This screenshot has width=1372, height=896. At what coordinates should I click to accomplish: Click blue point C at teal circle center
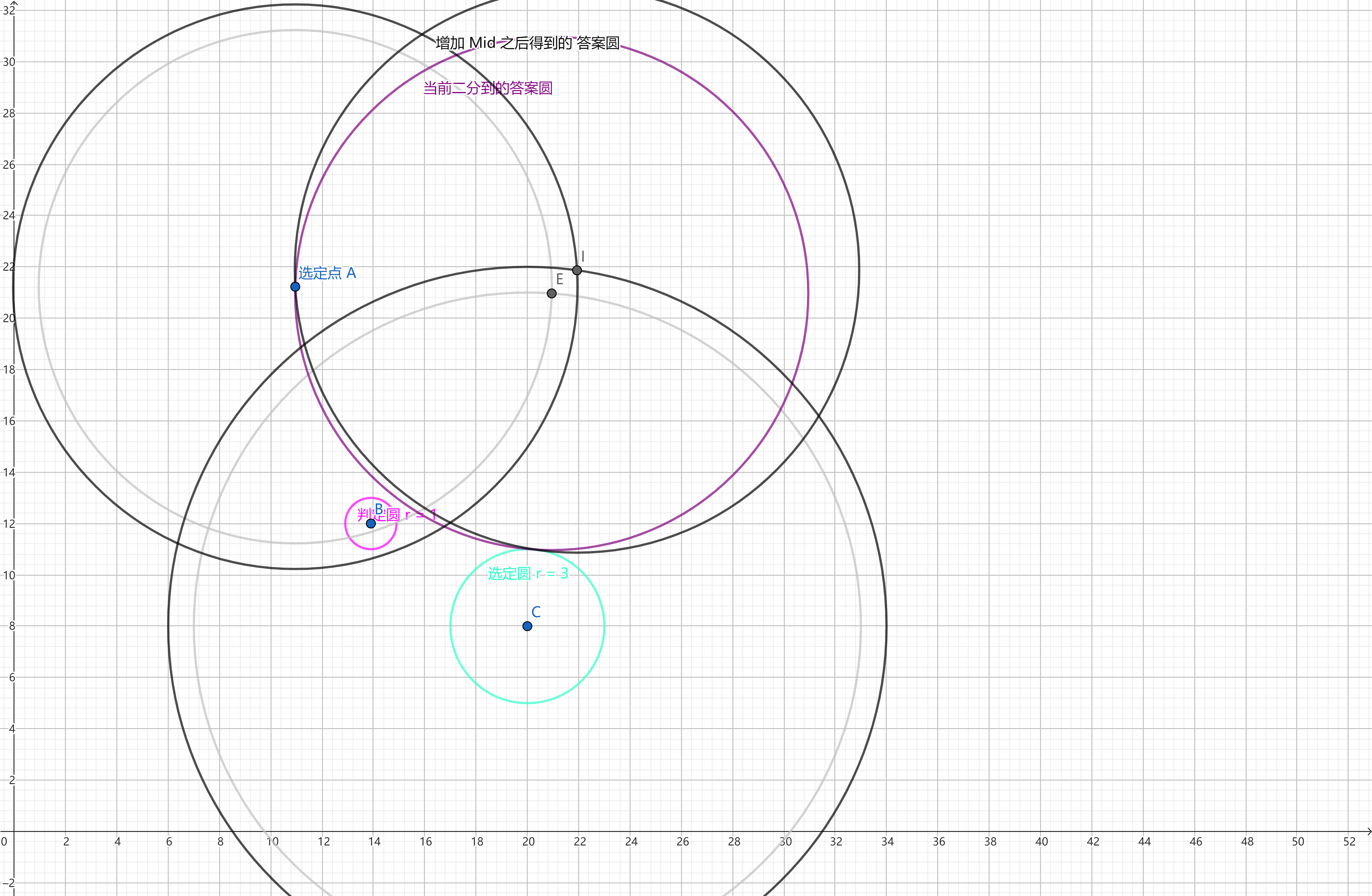pos(527,626)
